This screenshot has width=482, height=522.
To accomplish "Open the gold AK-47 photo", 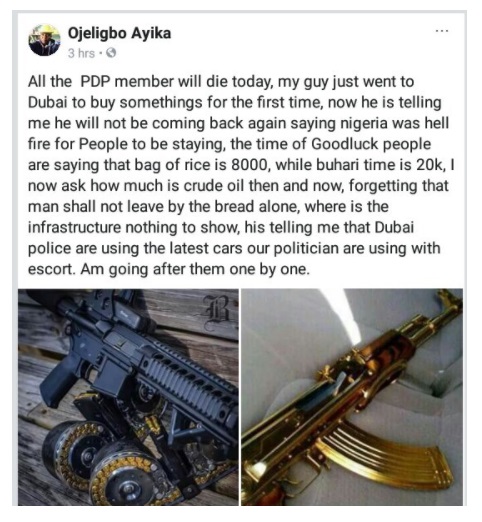I will [352, 397].
